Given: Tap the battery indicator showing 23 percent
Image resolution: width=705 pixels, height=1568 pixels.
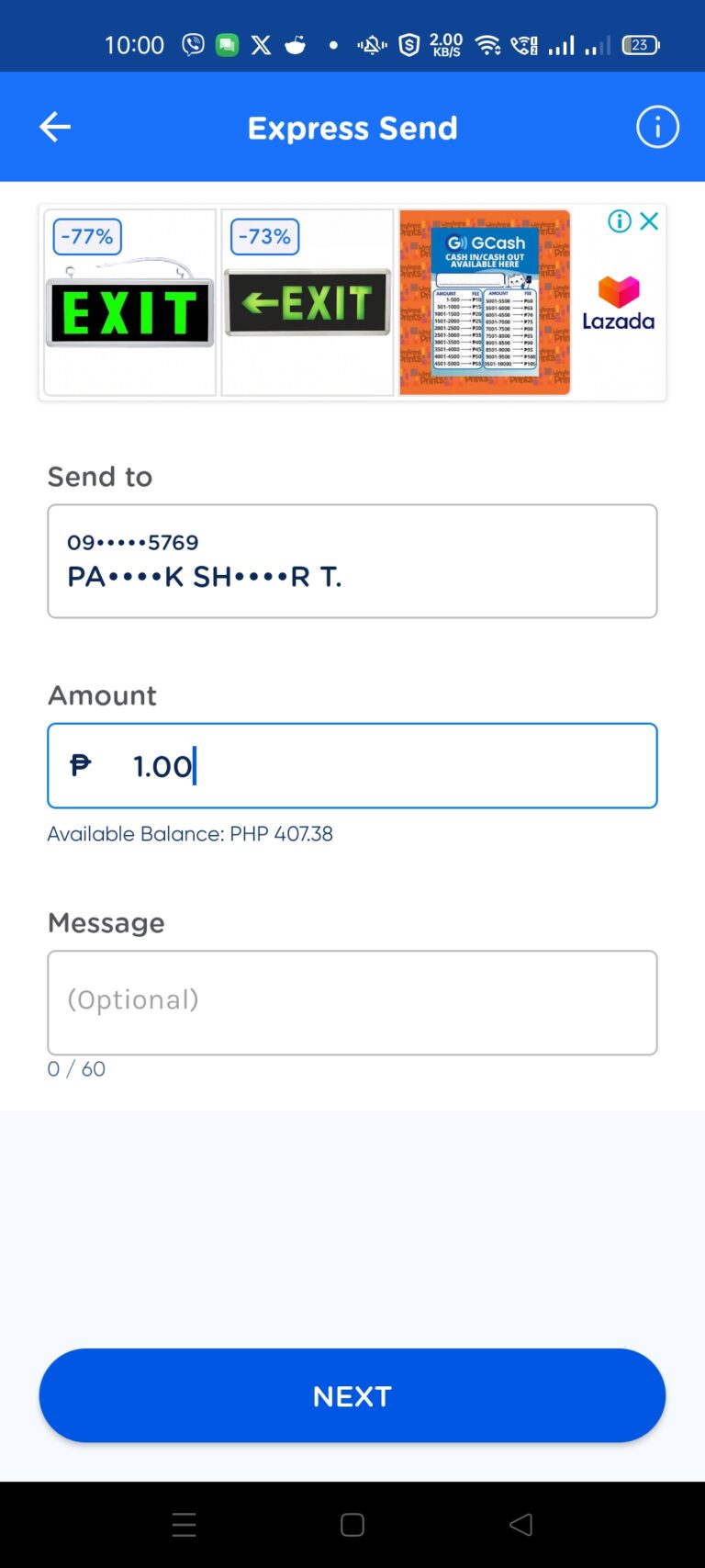Looking at the screenshot, I should tap(640, 43).
